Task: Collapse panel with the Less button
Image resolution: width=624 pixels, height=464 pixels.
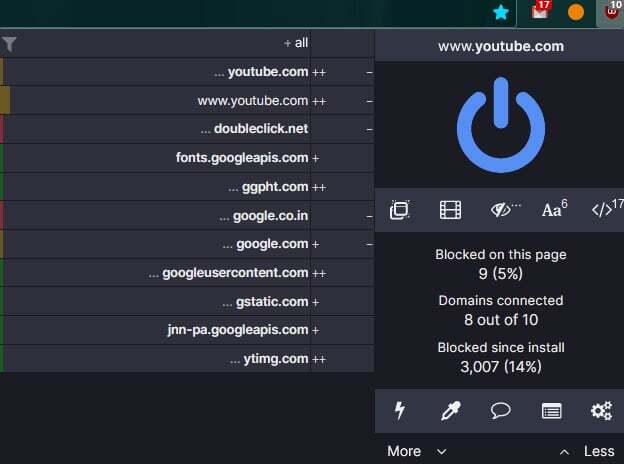Action: pos(587,451)
